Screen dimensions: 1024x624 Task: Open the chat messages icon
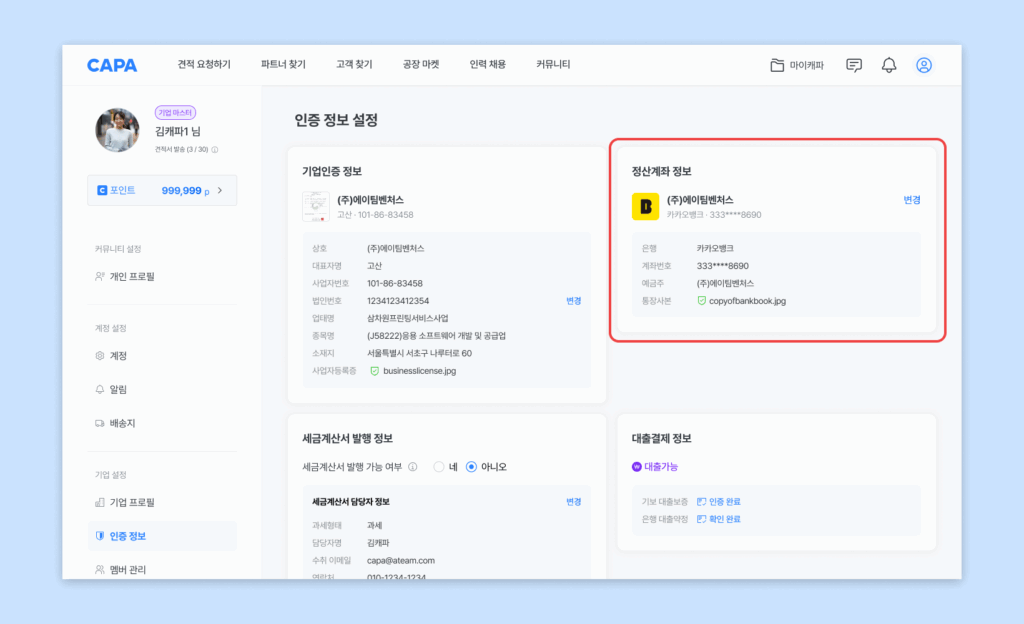tap(854, 65)
